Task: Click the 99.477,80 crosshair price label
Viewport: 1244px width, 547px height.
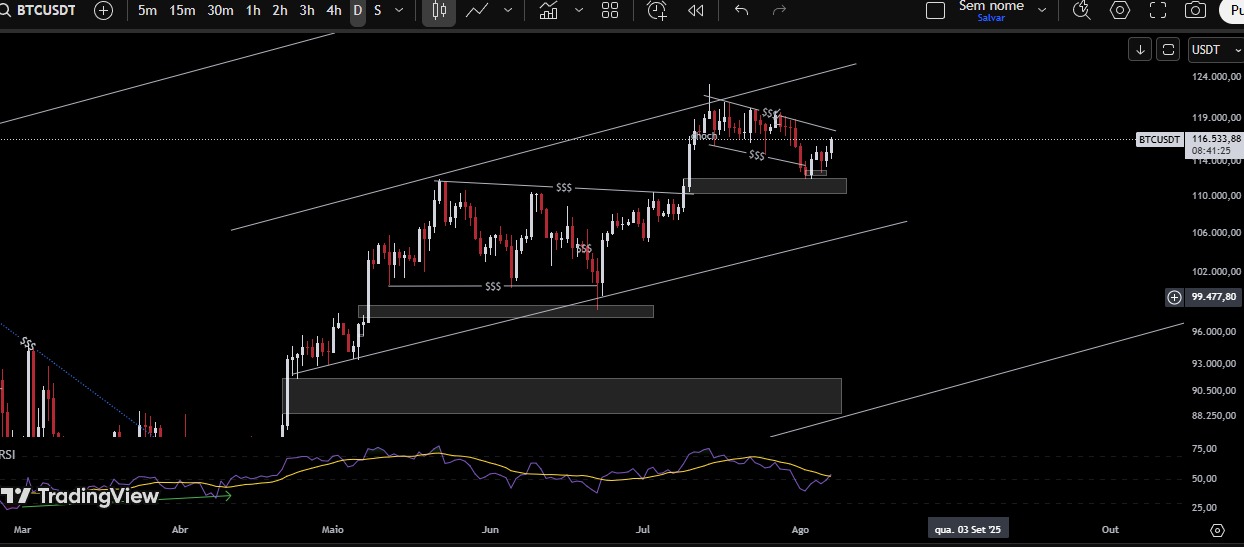Action: click(x=1215, y=297)
